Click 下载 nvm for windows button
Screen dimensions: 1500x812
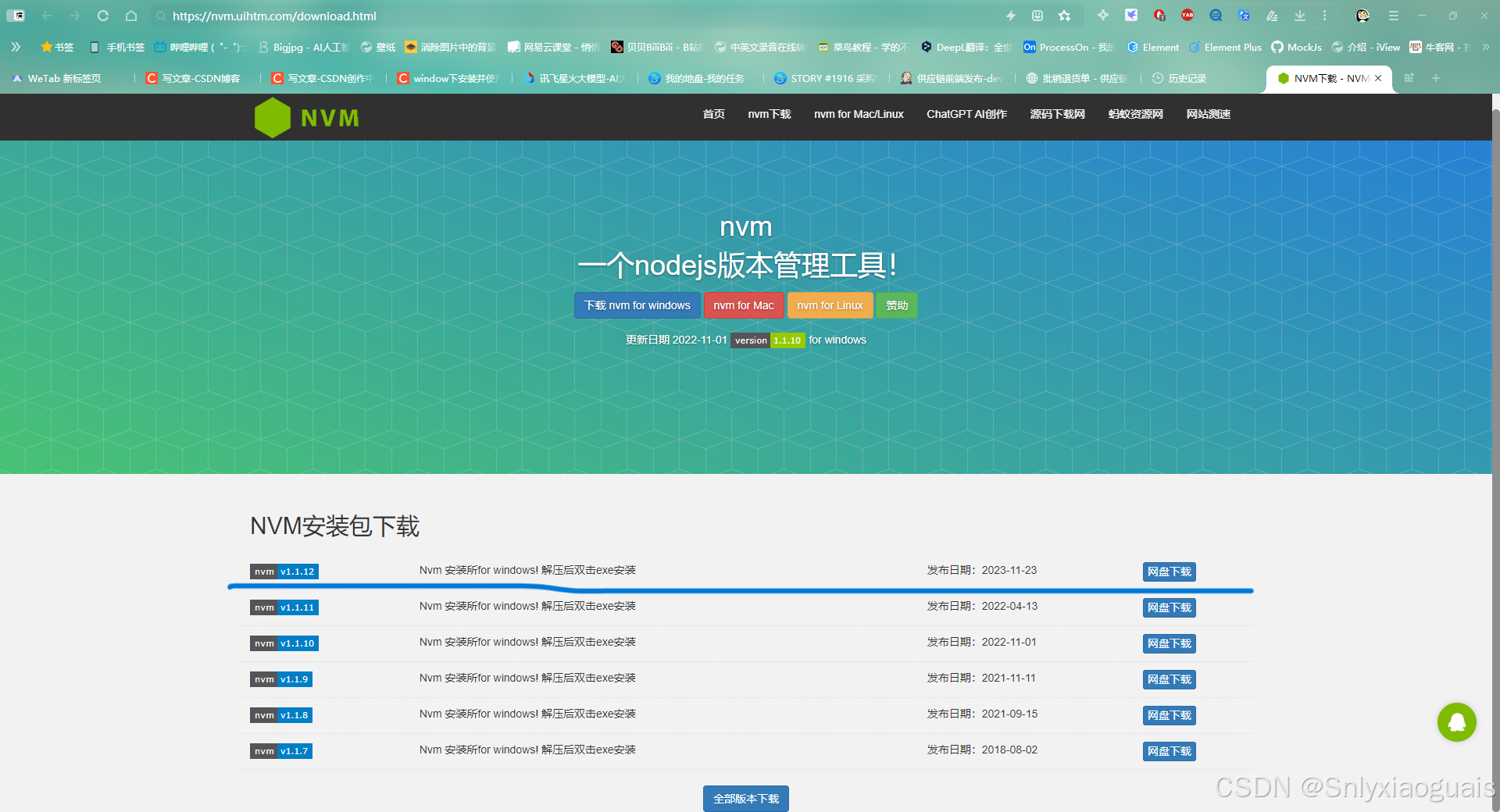click(637, 305)
